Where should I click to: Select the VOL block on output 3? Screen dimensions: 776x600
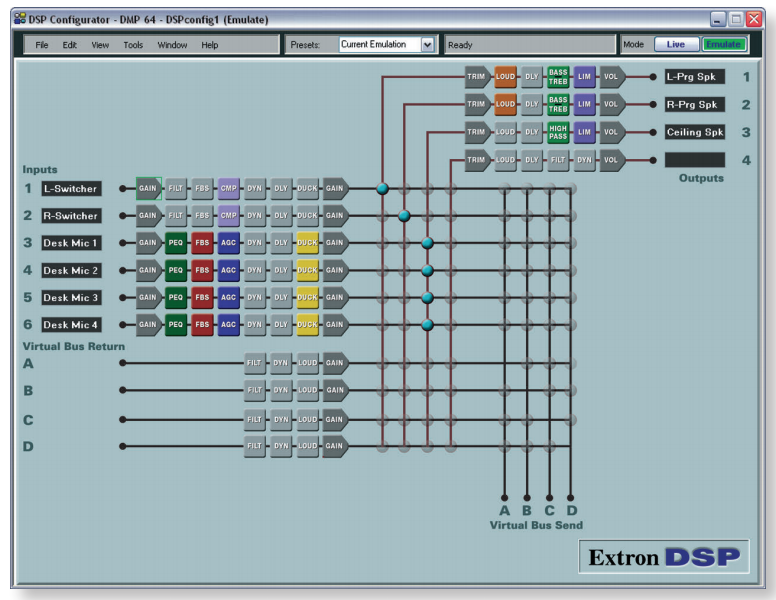[x=611, y=131]
